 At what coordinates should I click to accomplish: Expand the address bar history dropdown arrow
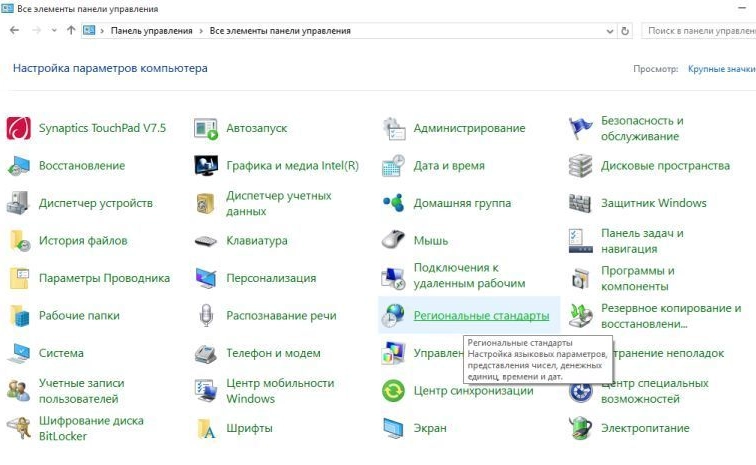(610, 31)
